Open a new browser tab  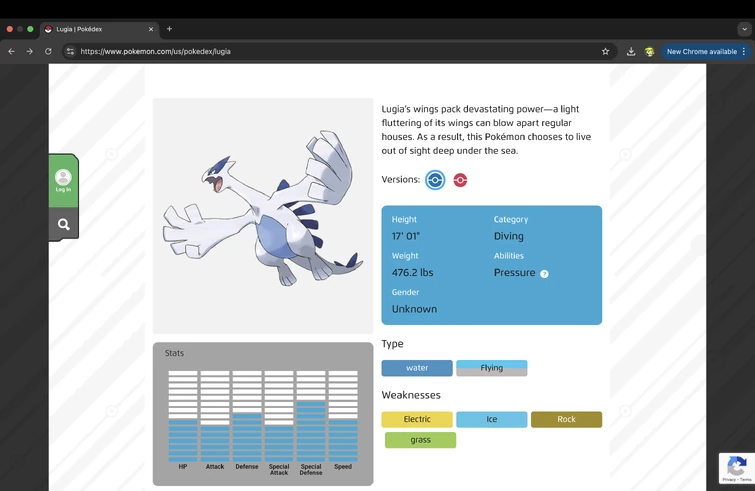(169, 29)
